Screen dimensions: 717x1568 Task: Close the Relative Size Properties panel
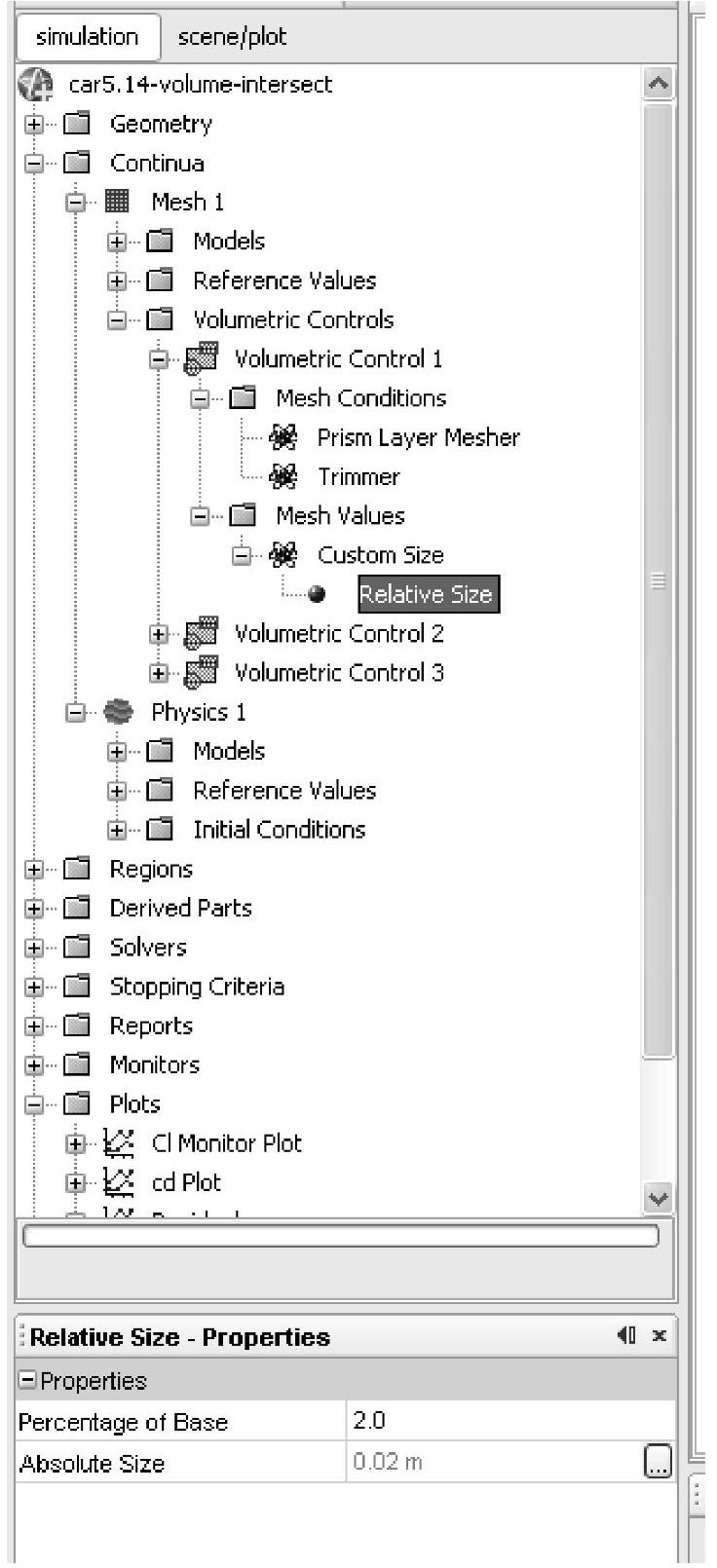[660, 1336]
